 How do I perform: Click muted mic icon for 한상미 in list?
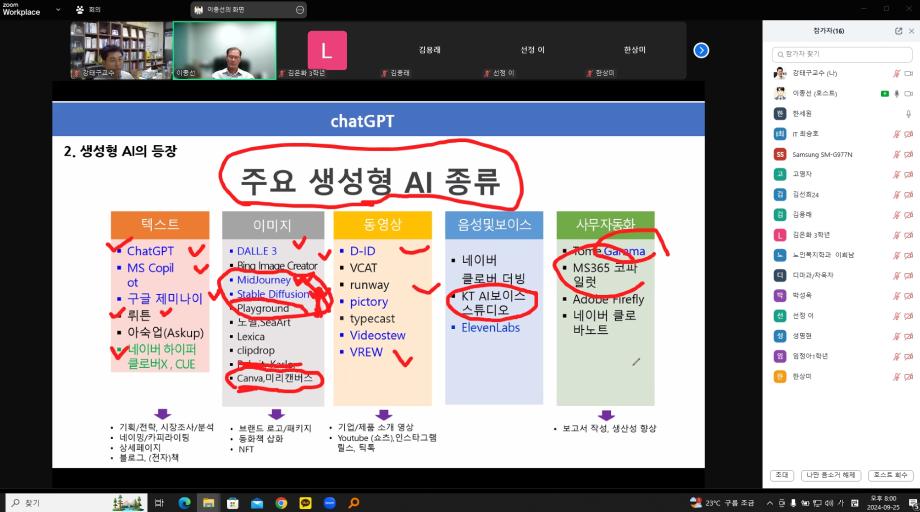click(x=897, y=377)
